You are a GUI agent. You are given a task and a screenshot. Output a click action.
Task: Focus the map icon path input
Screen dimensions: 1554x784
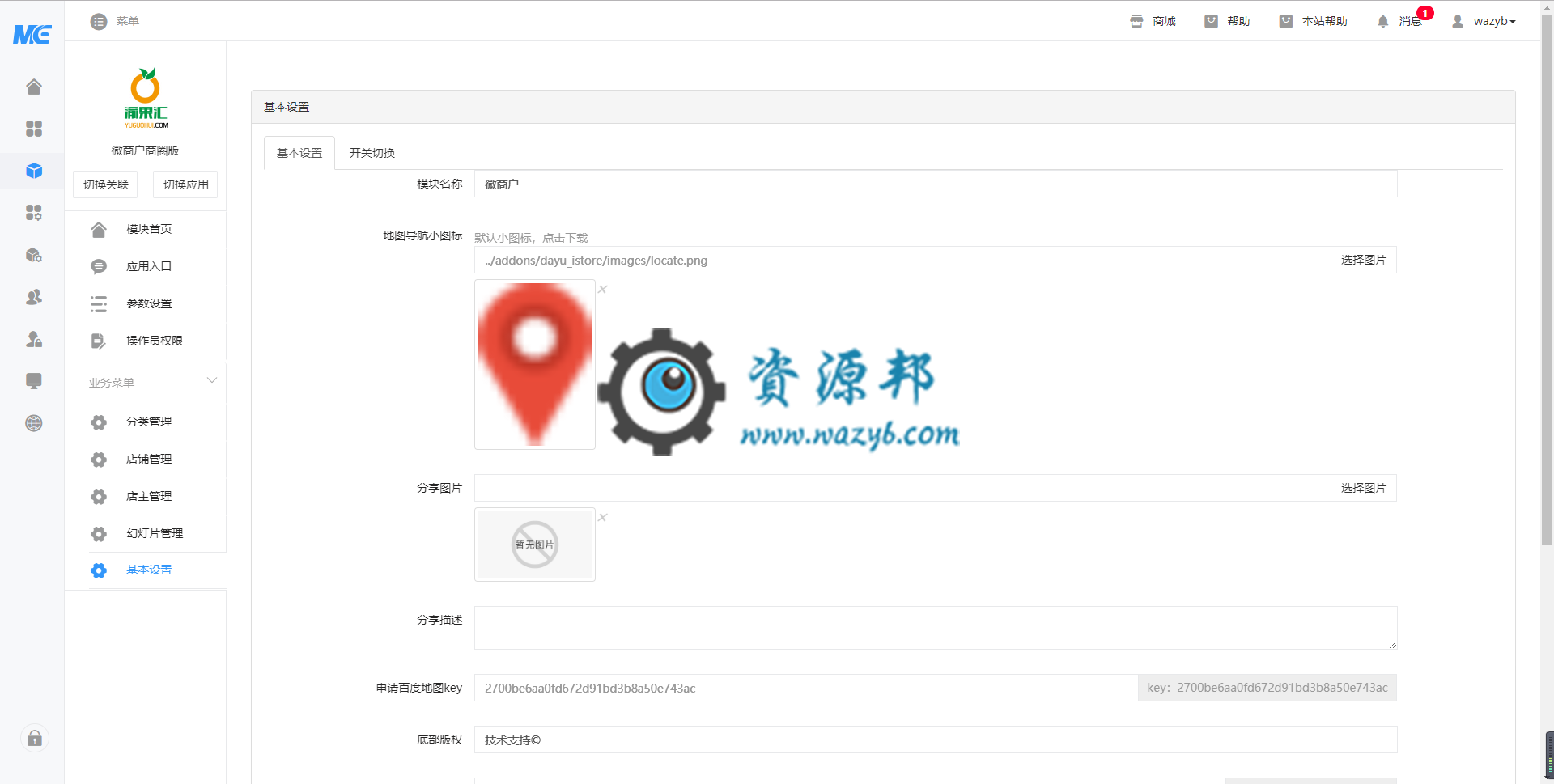[902, 260]
